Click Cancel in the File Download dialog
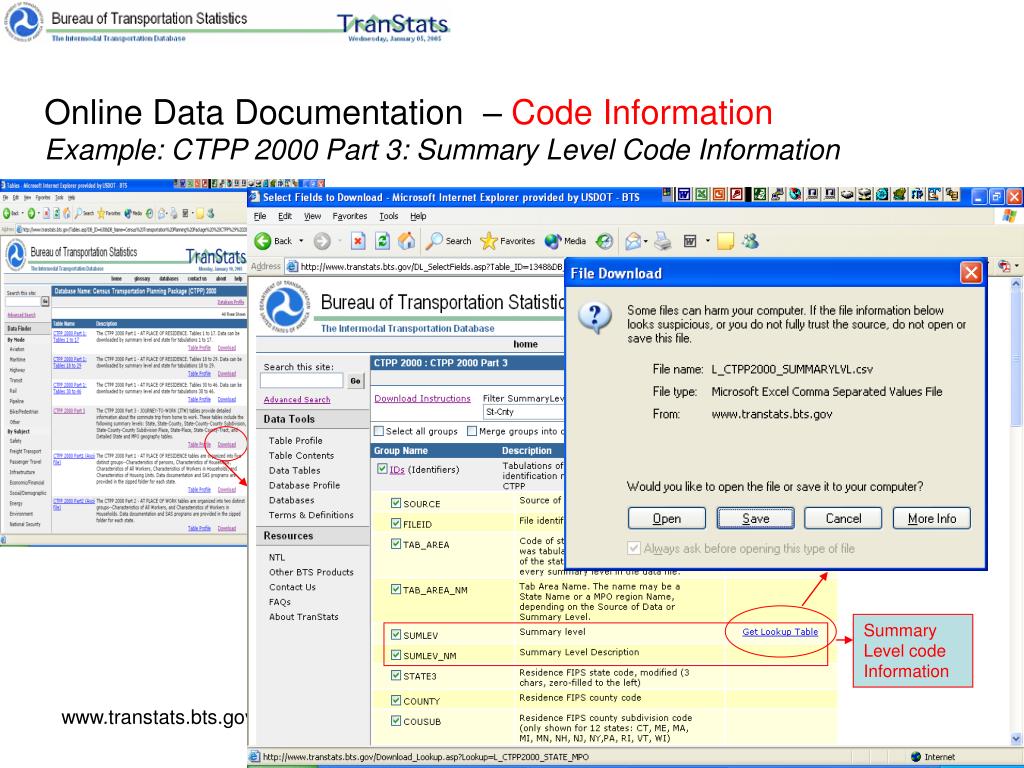 843,519
